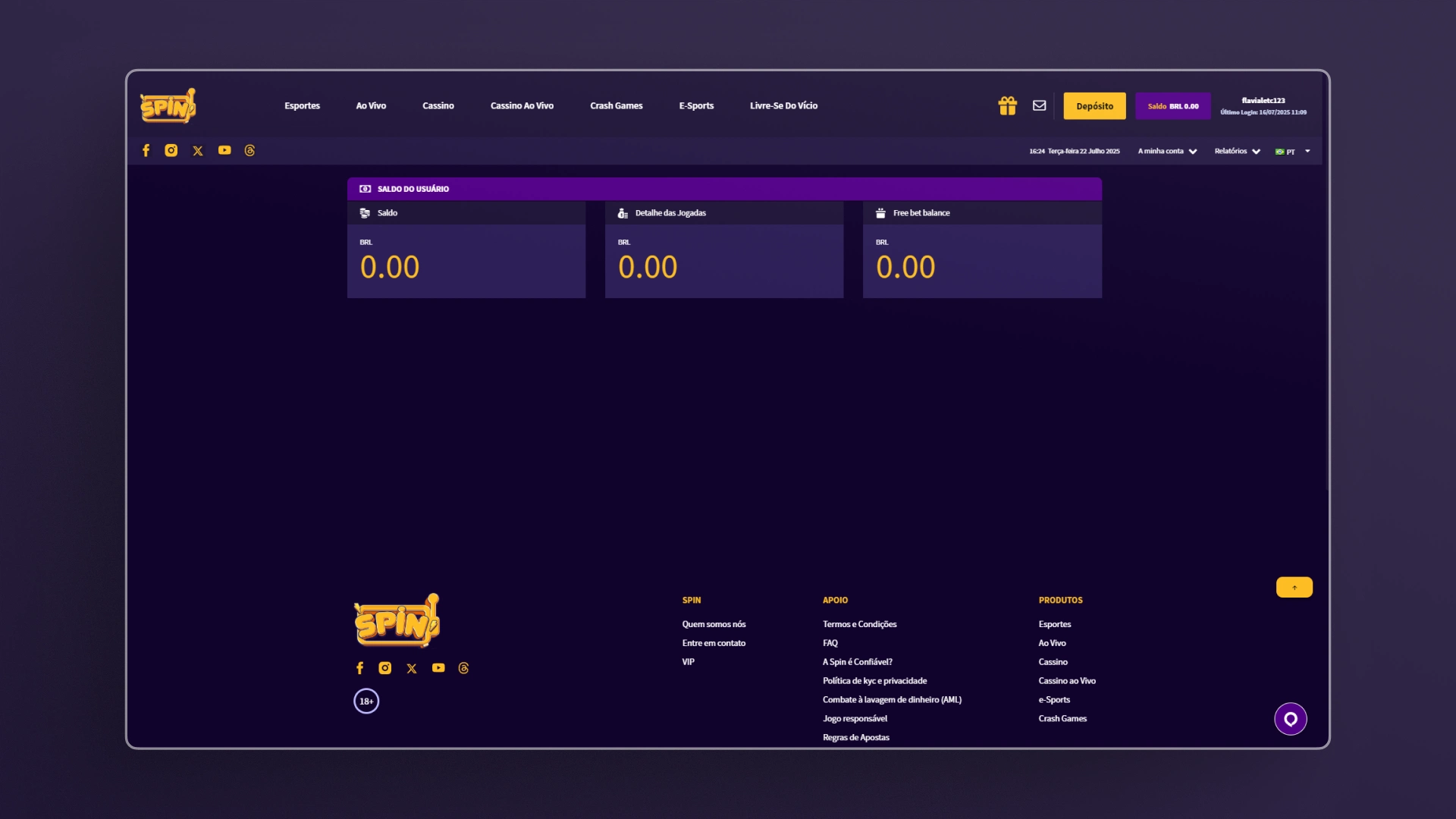Click the Facebook icon in the top bar
Screen dimensions: 1456x819
tap(146, 150)
